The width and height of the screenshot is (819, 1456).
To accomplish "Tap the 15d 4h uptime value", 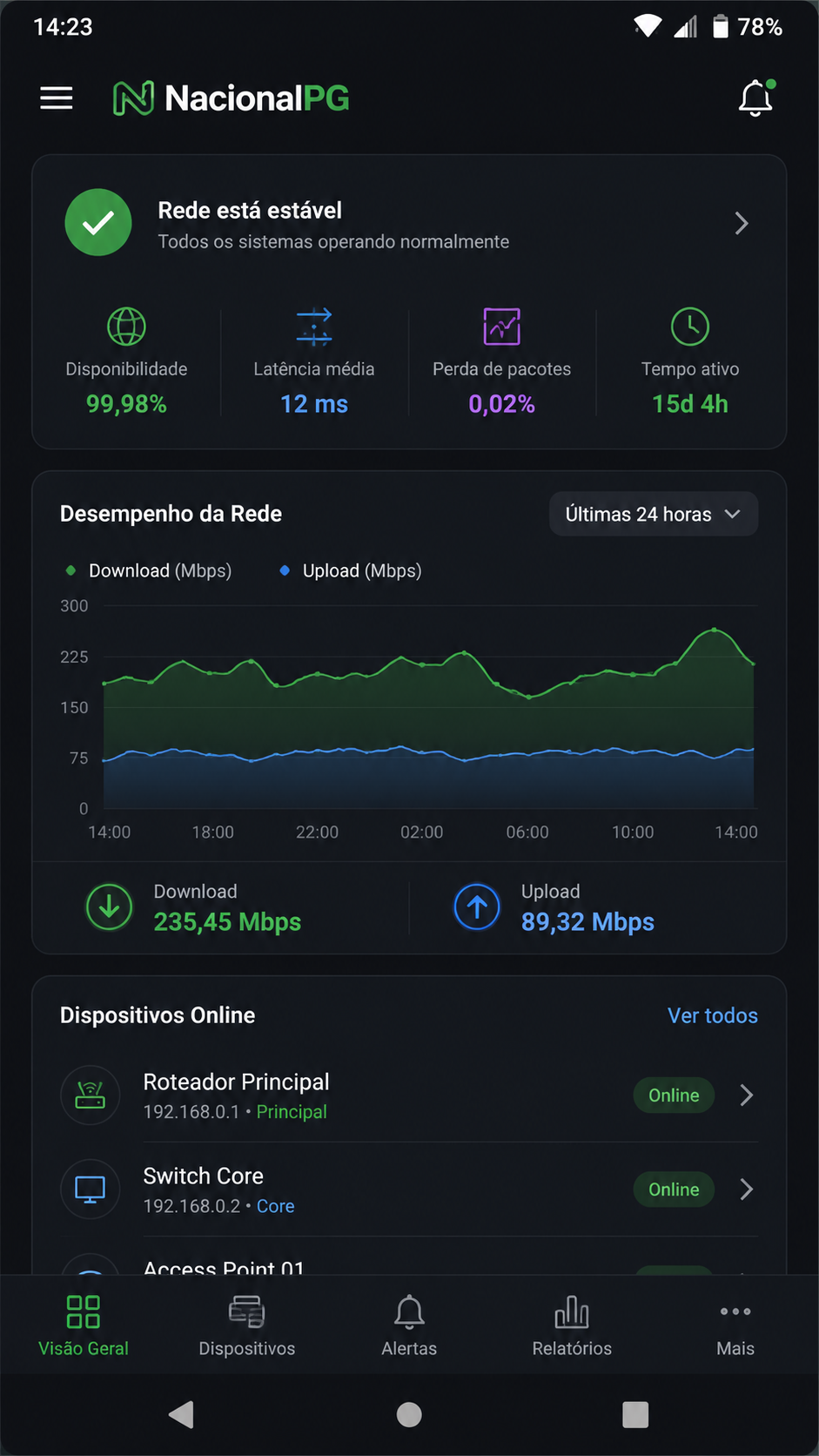I will click(x=690, y=404).
